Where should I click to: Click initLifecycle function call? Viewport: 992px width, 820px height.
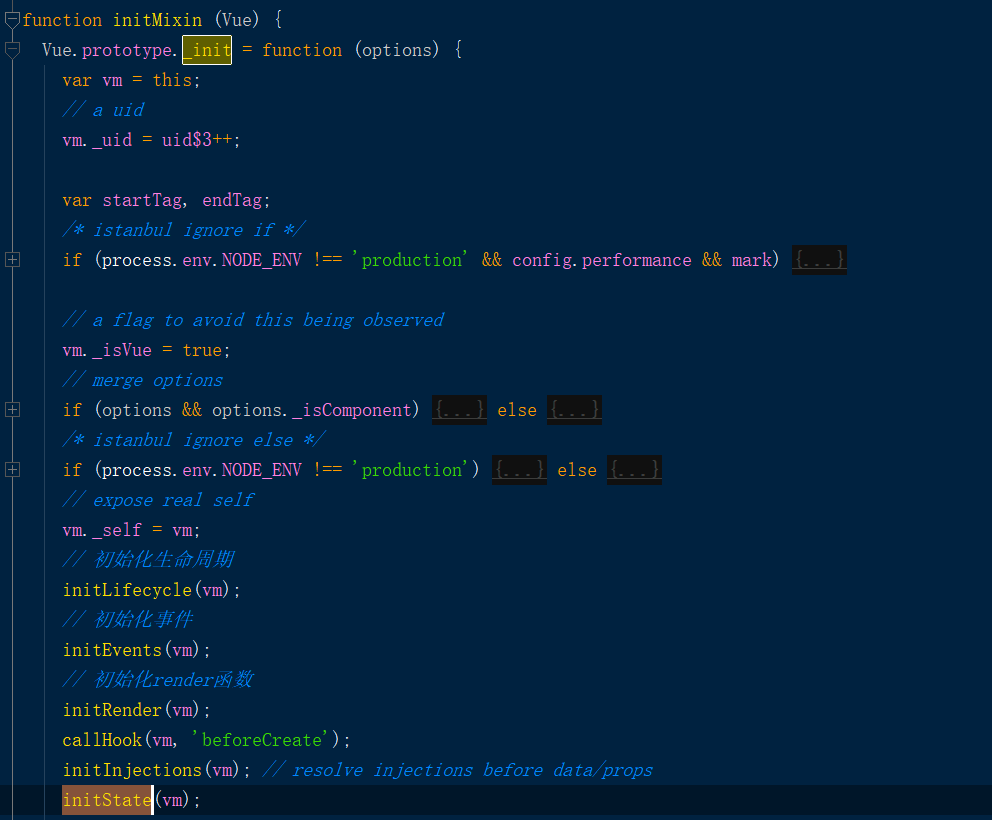(127, 590)
